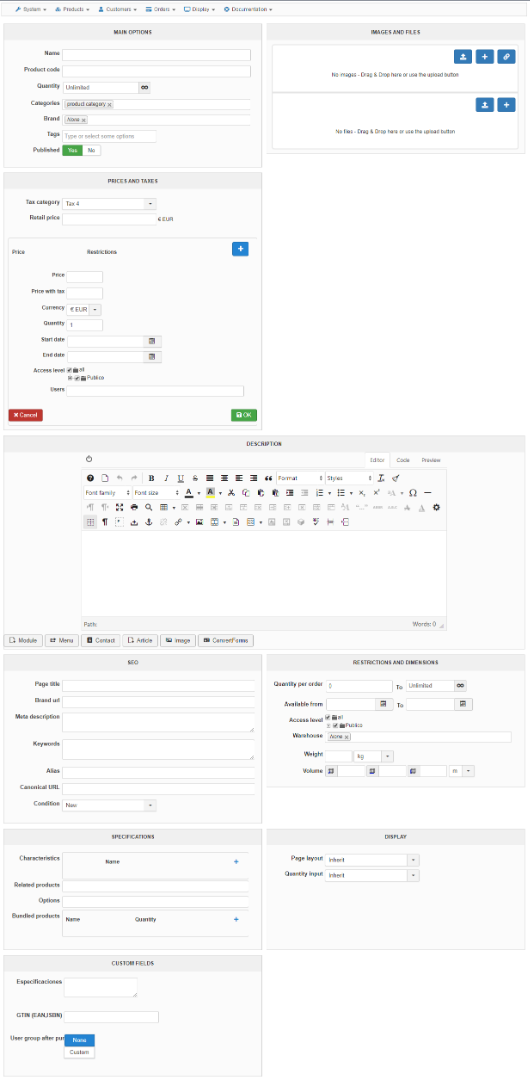This screenshot has width=530, height=1080.
Task: Click the Article button below the editor
Action: (x=140, y=641)
